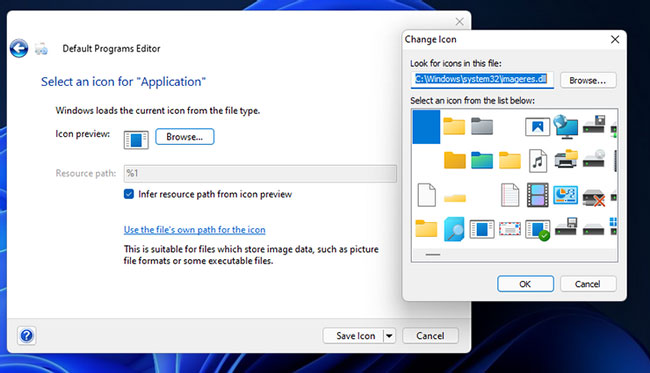Cancel in Default Programs Editor window

[x=430, y=336]
